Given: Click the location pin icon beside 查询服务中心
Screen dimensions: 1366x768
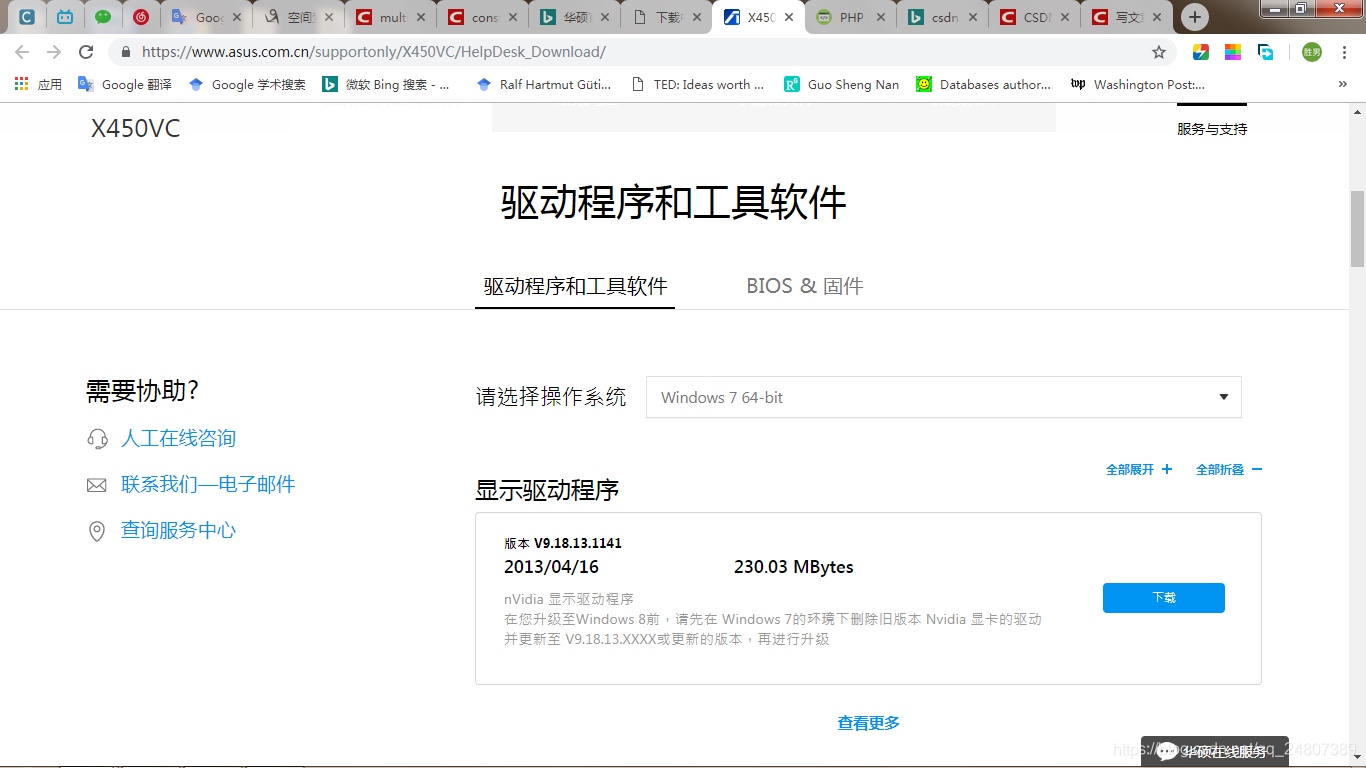Looking at the screenshot, I should pyautogui.click(x=97, y=531).
